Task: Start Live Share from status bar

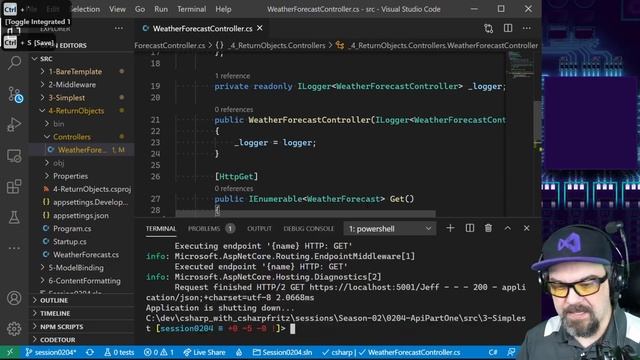Action: click(204, 352)
